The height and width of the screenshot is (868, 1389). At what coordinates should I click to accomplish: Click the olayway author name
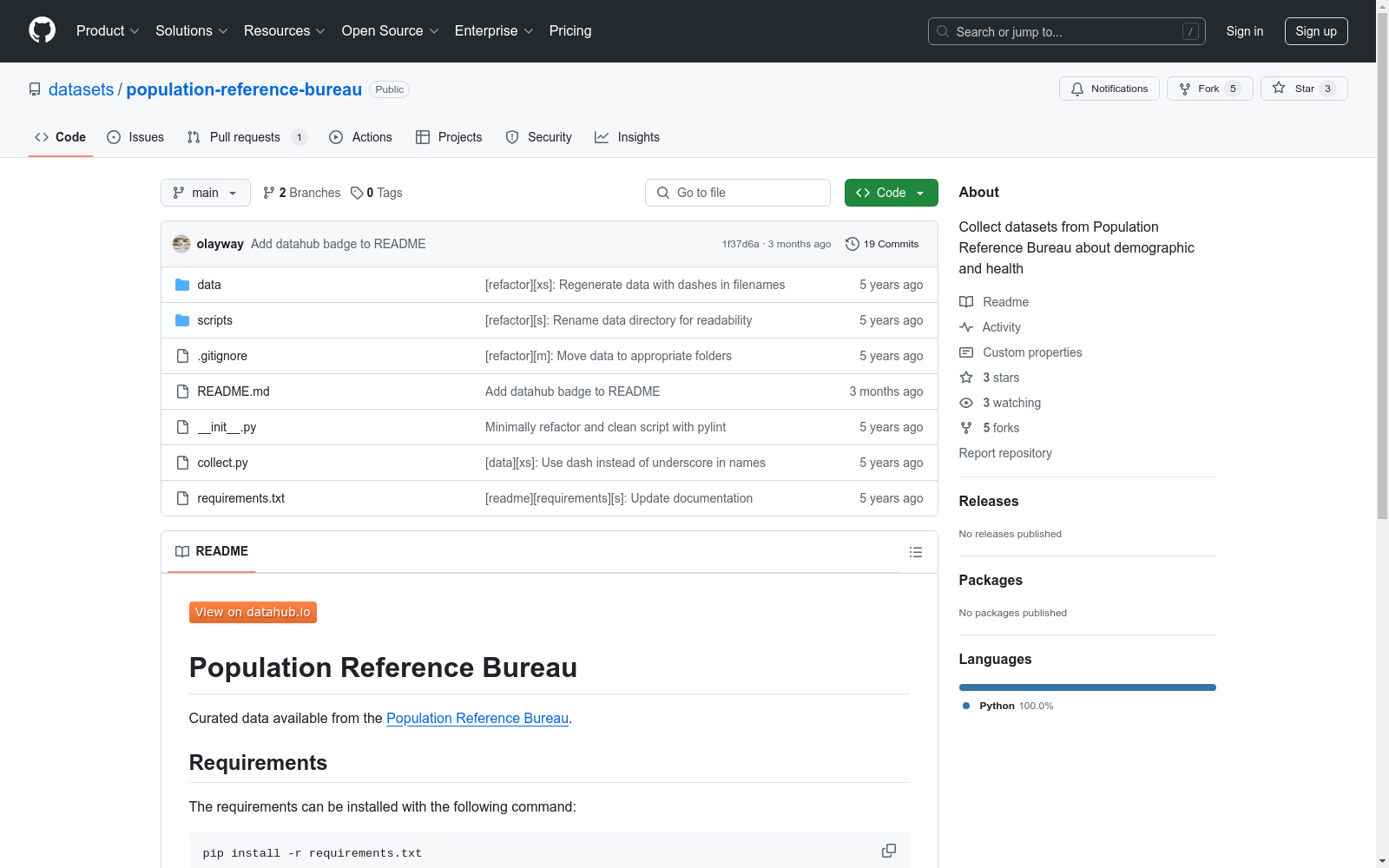[221, 244]
